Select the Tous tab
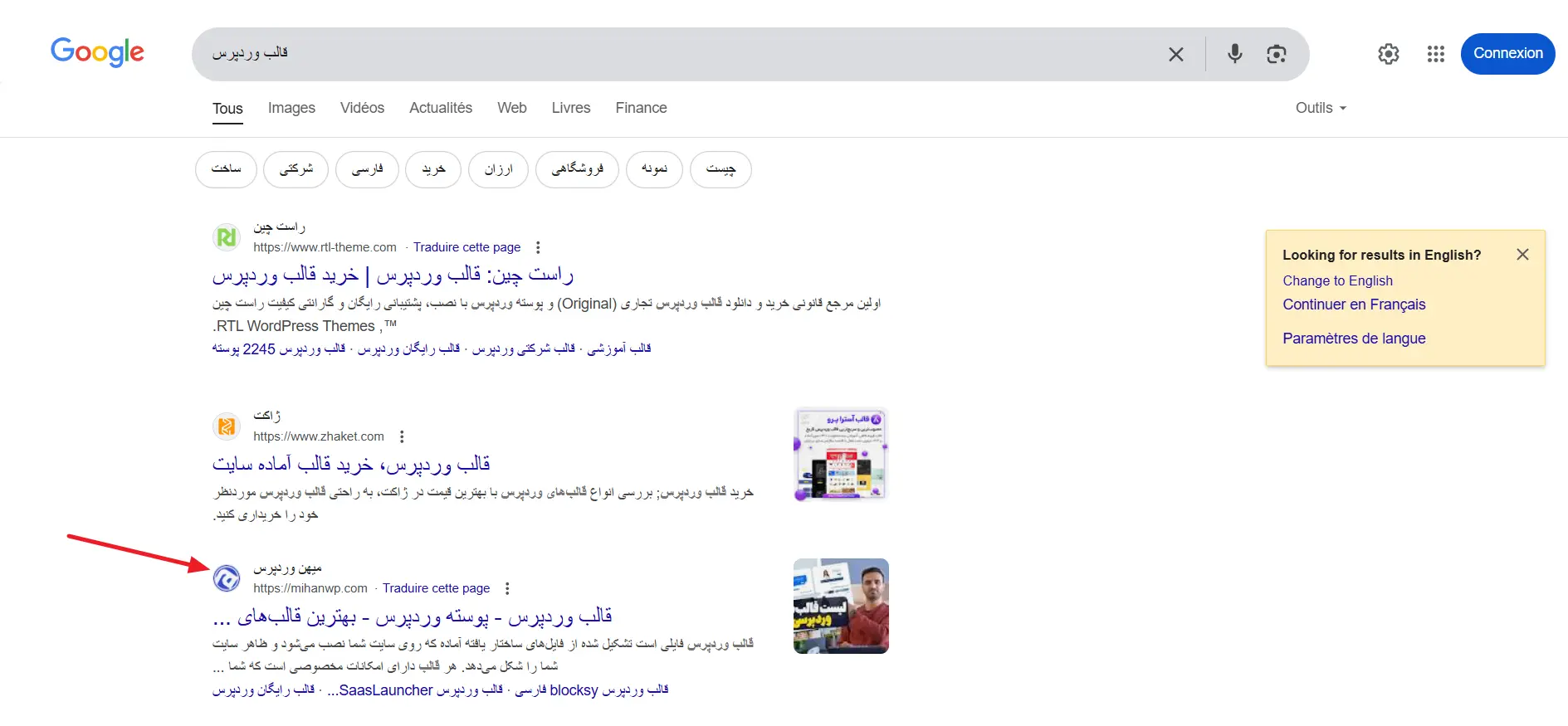This screenshot has height=726, width=1568. [227, 109]
